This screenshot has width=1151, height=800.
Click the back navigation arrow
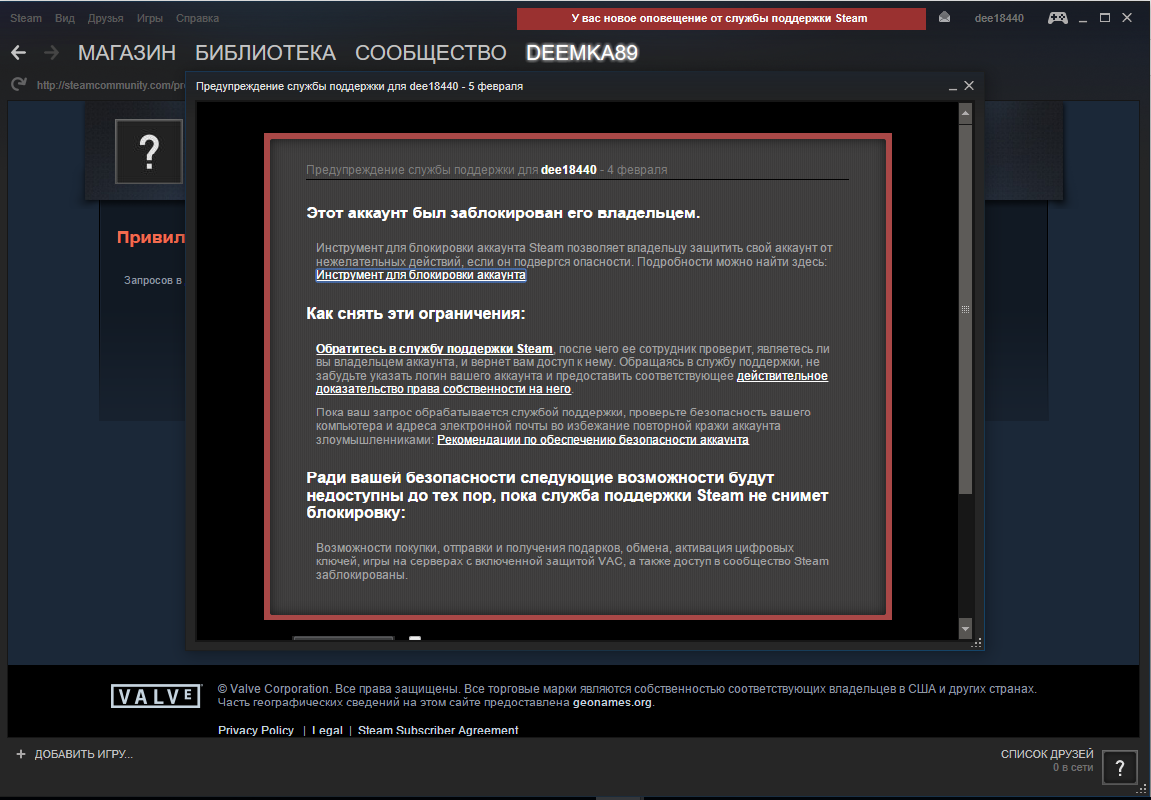(18, 52)
